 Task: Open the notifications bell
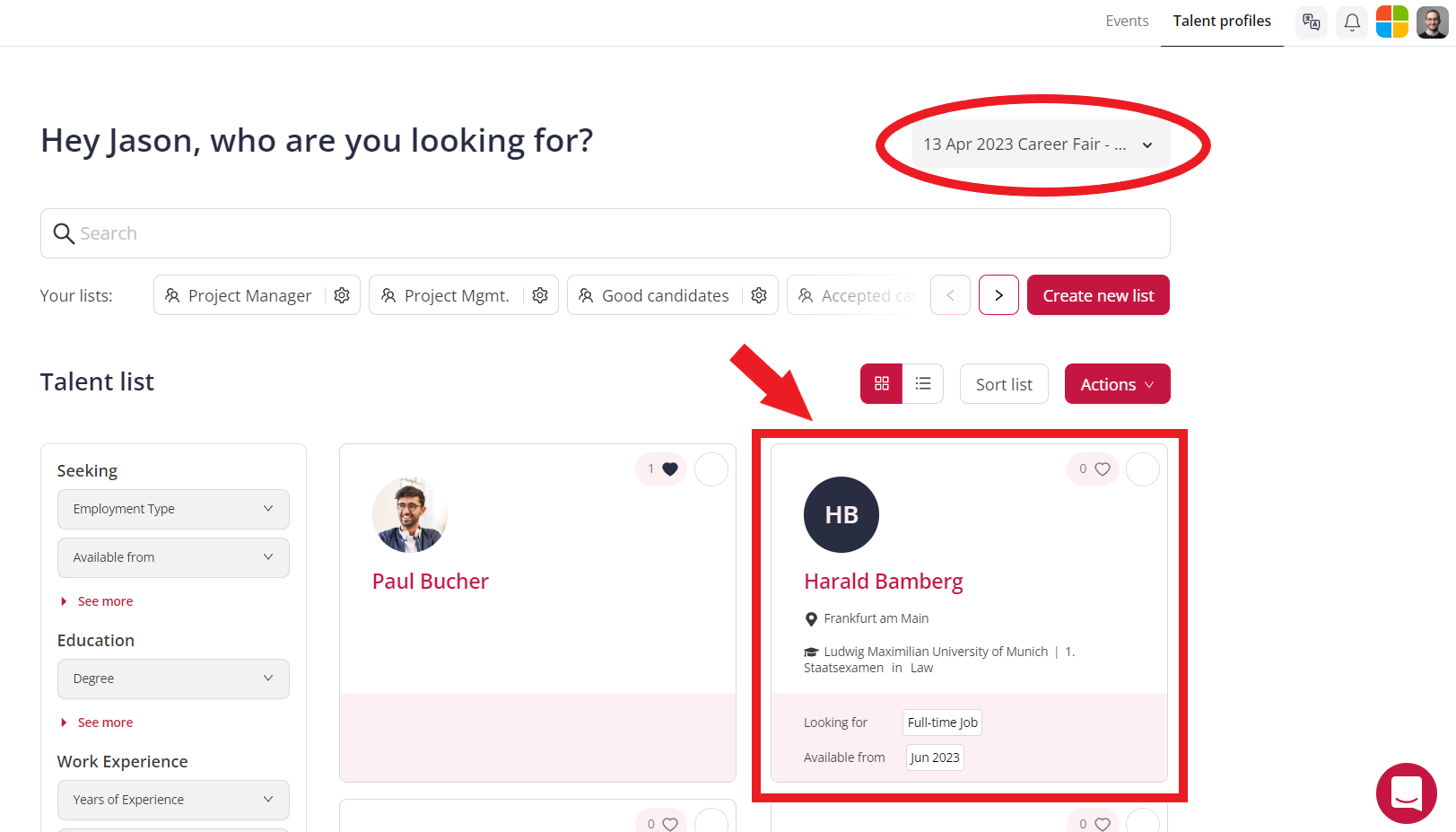pos(1352,22)
